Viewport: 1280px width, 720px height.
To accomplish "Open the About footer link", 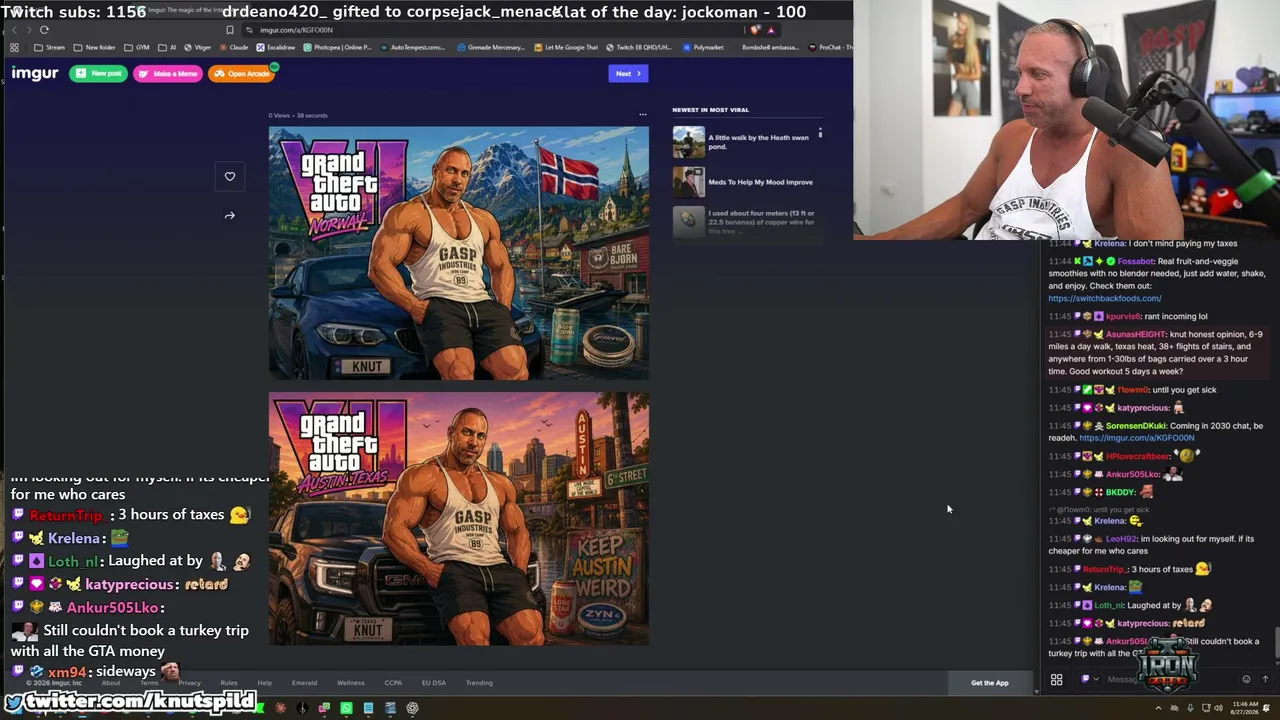I will tap(110, 683).
